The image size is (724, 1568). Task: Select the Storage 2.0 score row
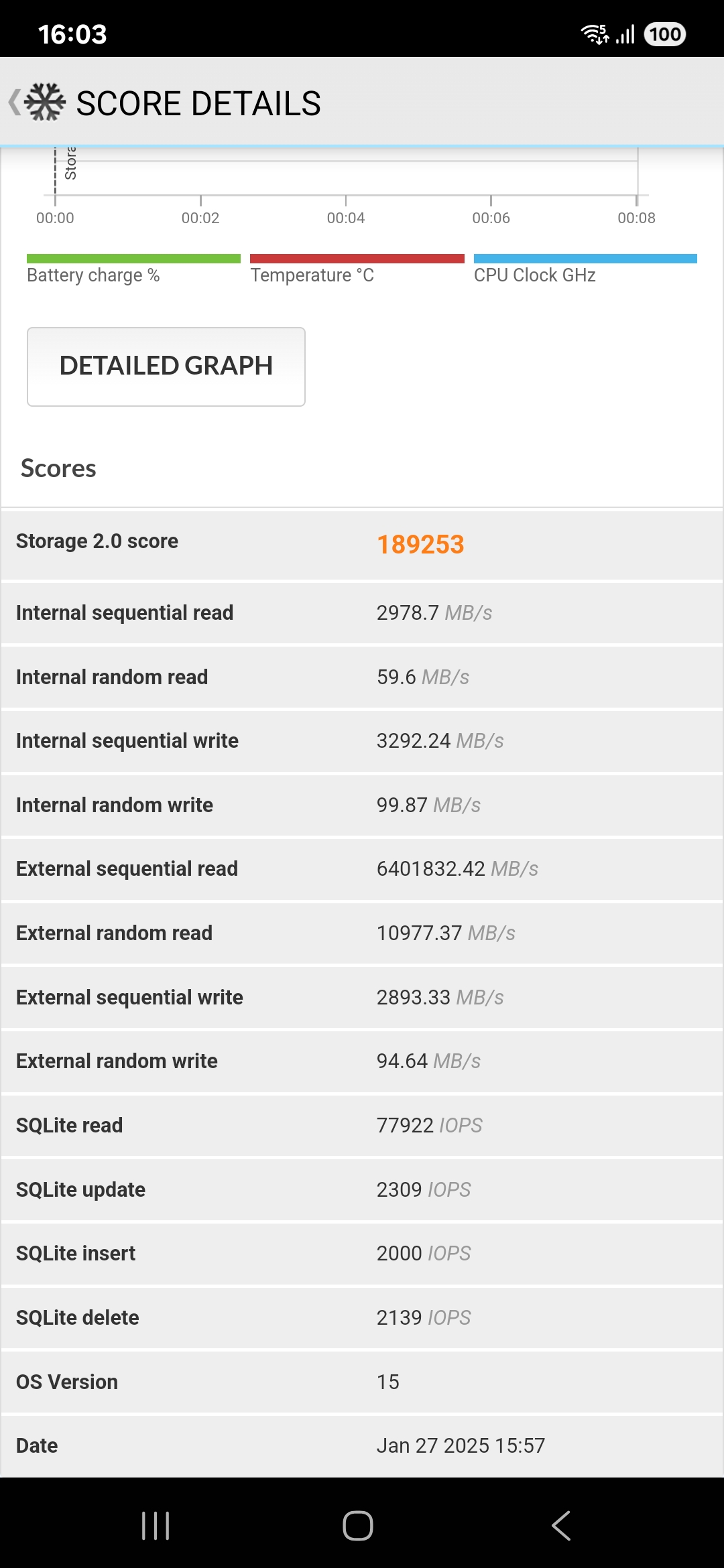(362, 544)
